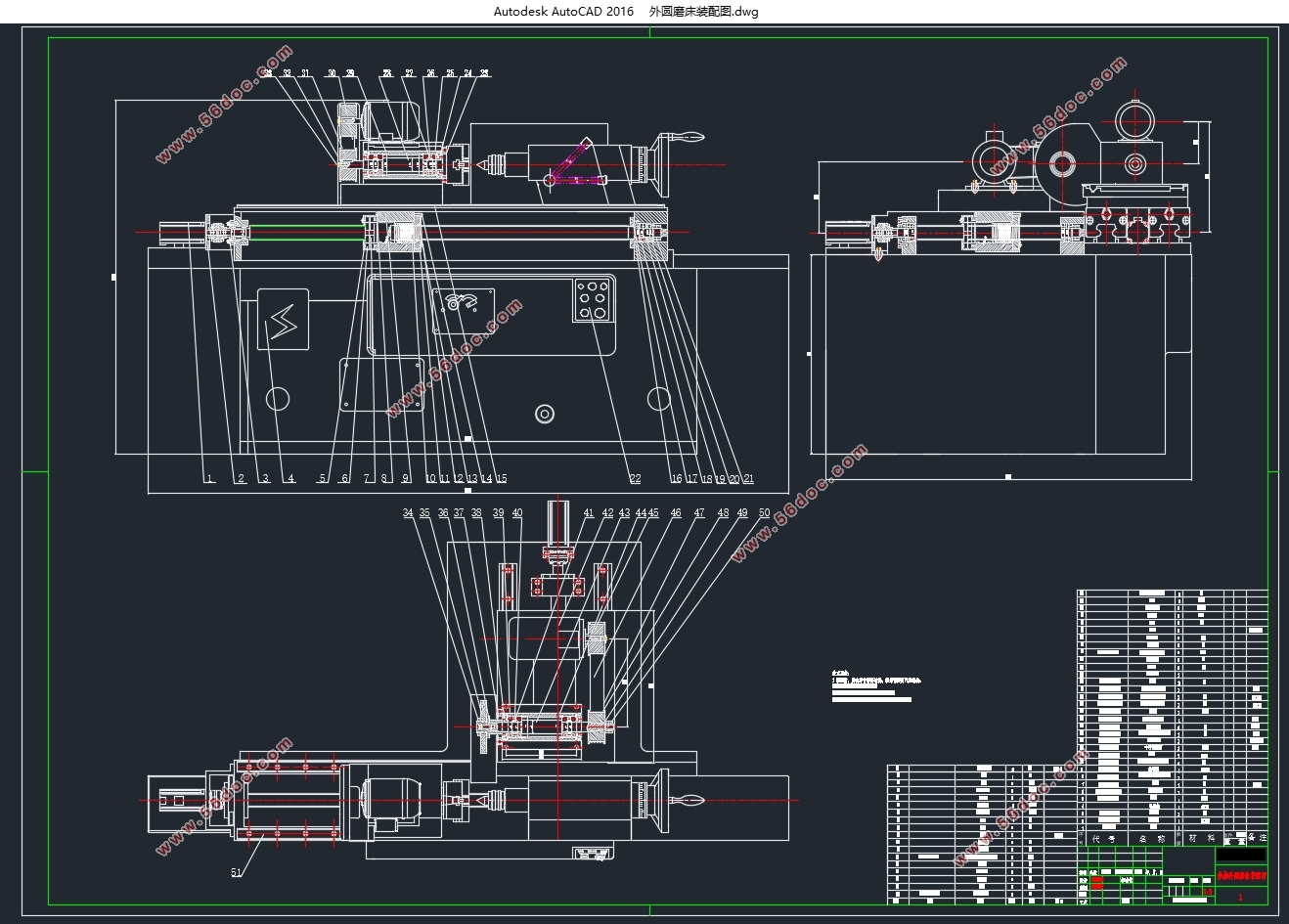Click the 外圆磨床装配图.dwg title text
Screen dimensions: 1289x924
[704, 12]
